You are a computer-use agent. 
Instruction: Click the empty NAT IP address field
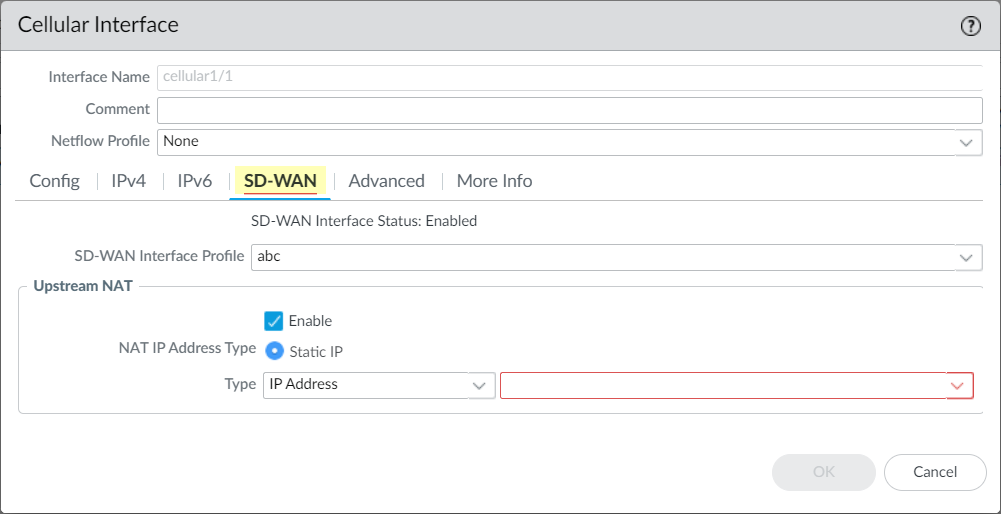(x=722, y=386)
